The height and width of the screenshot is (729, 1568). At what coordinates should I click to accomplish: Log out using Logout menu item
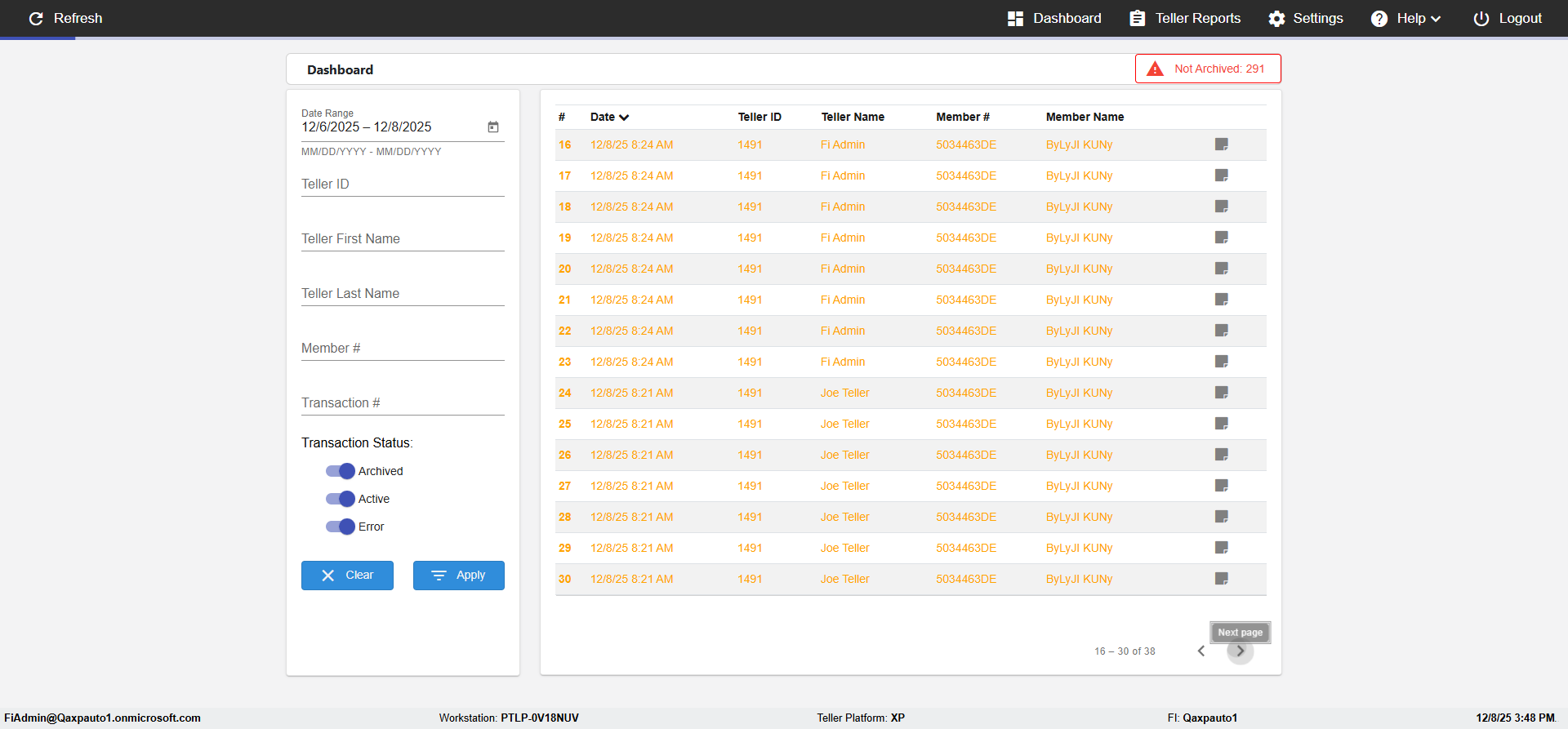(x=1508, y=18)
